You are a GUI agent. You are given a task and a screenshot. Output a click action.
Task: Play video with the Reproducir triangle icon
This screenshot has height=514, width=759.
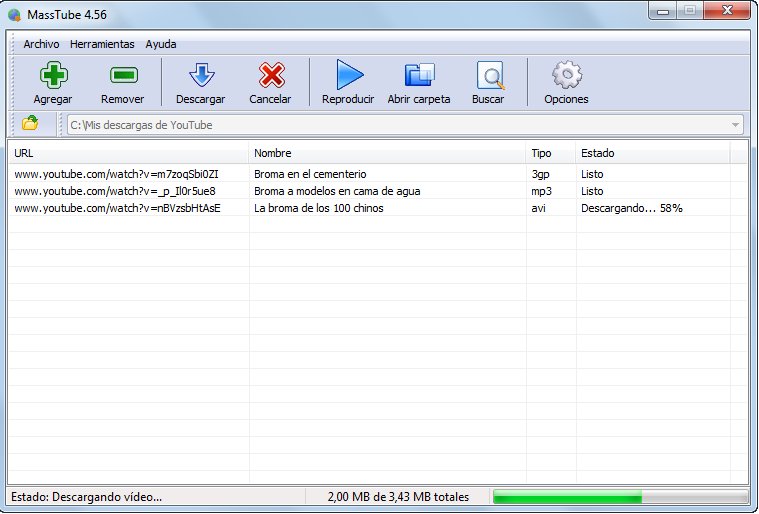pyautogui.click(x=349, y=75)
